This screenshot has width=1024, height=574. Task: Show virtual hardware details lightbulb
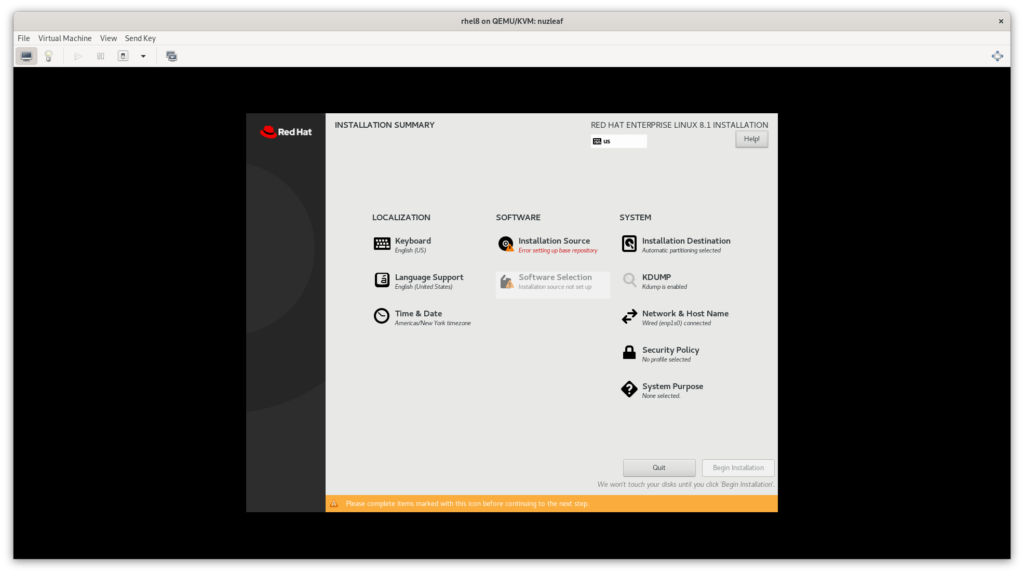coord(48,56)
